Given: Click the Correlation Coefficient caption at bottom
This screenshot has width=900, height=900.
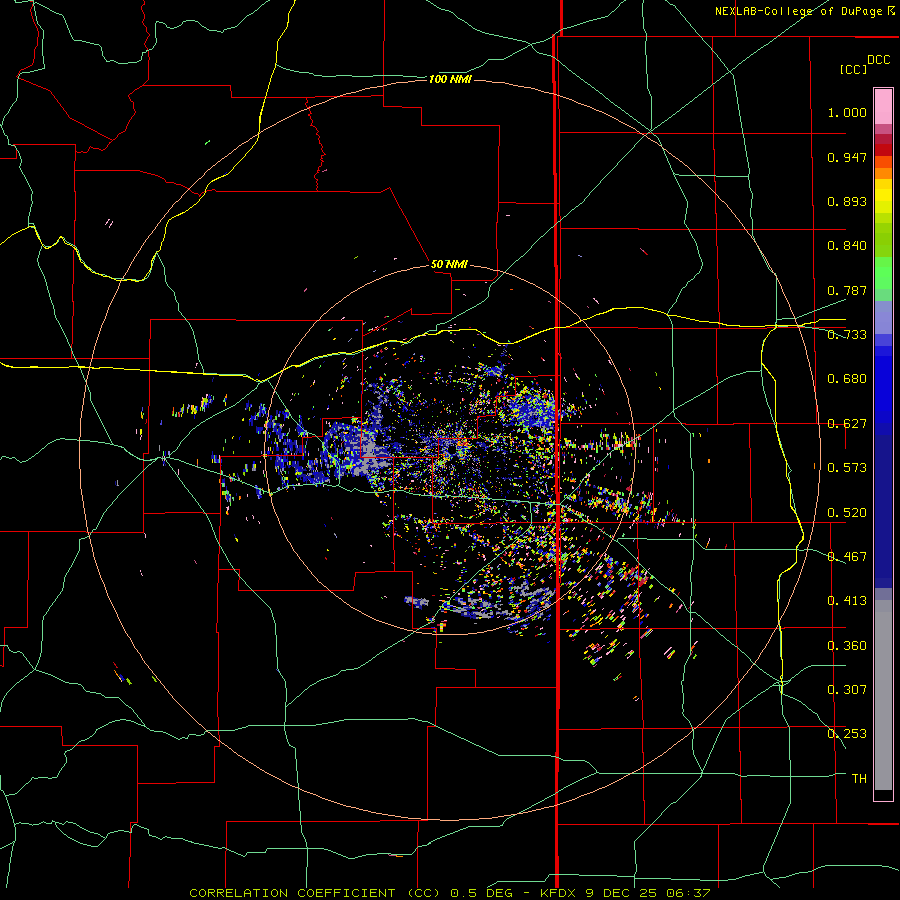Looking at the screenshot, I should coord(450,893).
